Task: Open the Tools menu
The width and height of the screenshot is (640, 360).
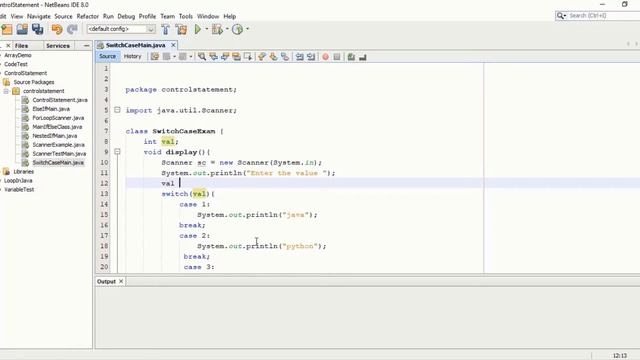Action: (186, 16)
